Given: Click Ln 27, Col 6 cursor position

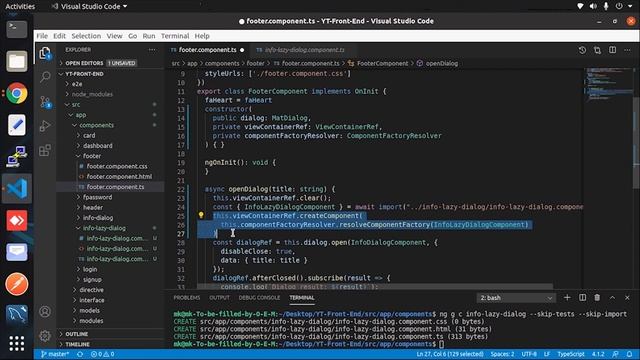Looking at the screenshot, I should click(x=450, y=354).
